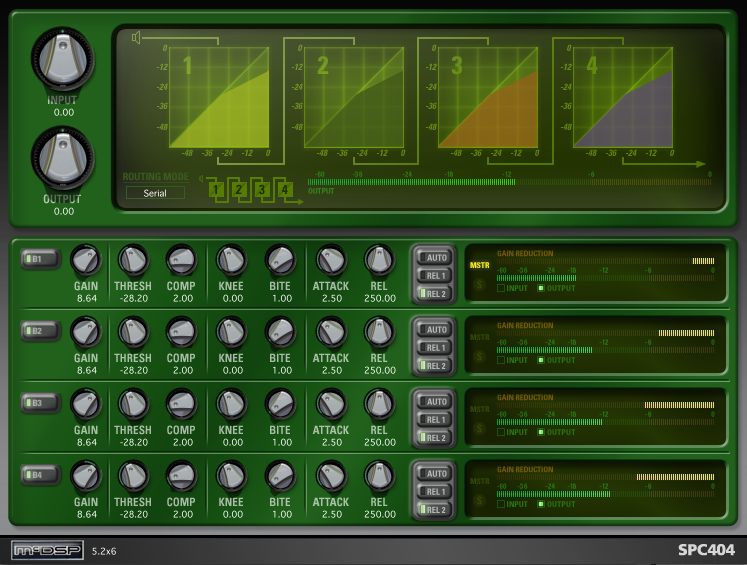The height and width of the screenshot is (565, 747).
Task: Enable AUTO release on band 4
Action: tap(434, 474)
